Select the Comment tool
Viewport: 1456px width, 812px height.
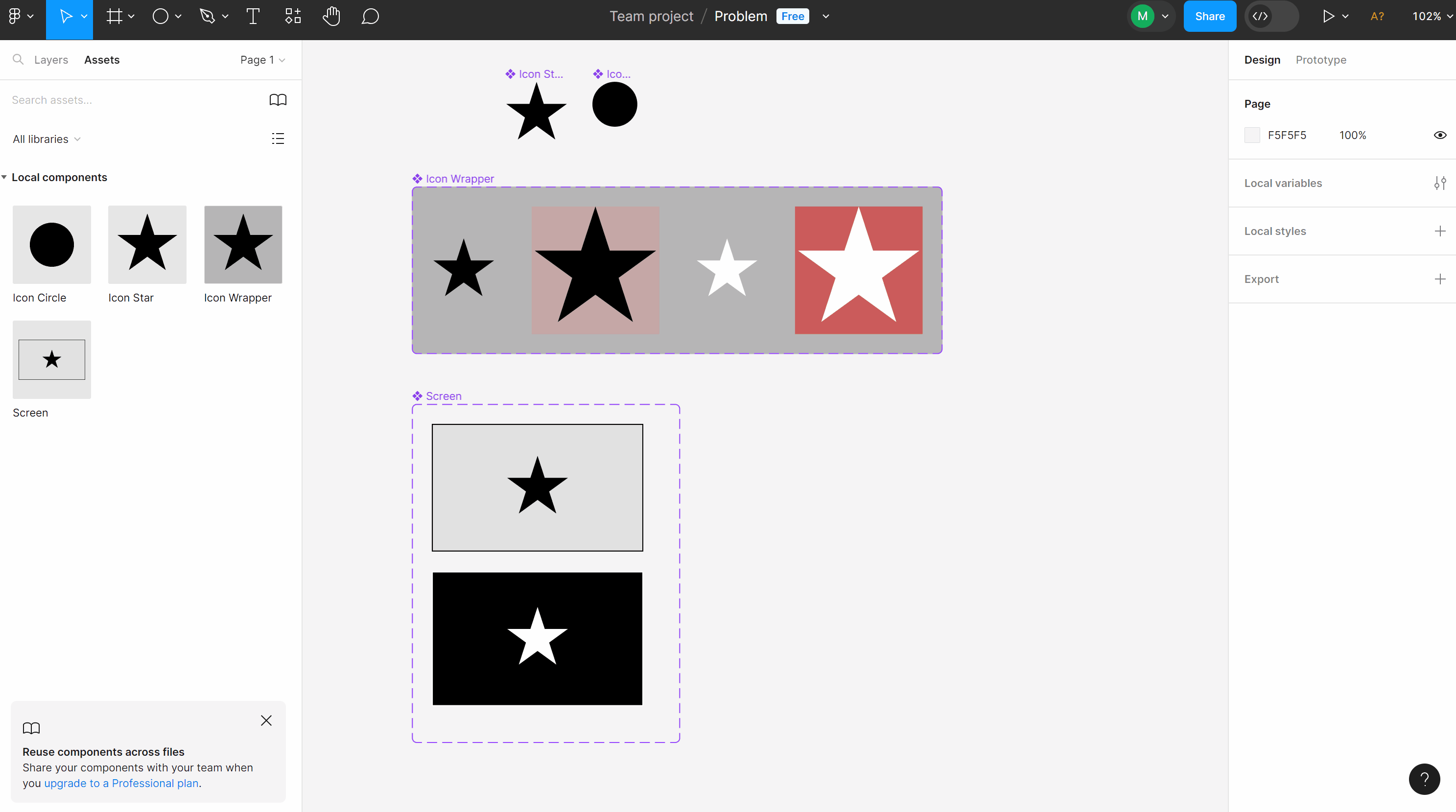[370, 16]
